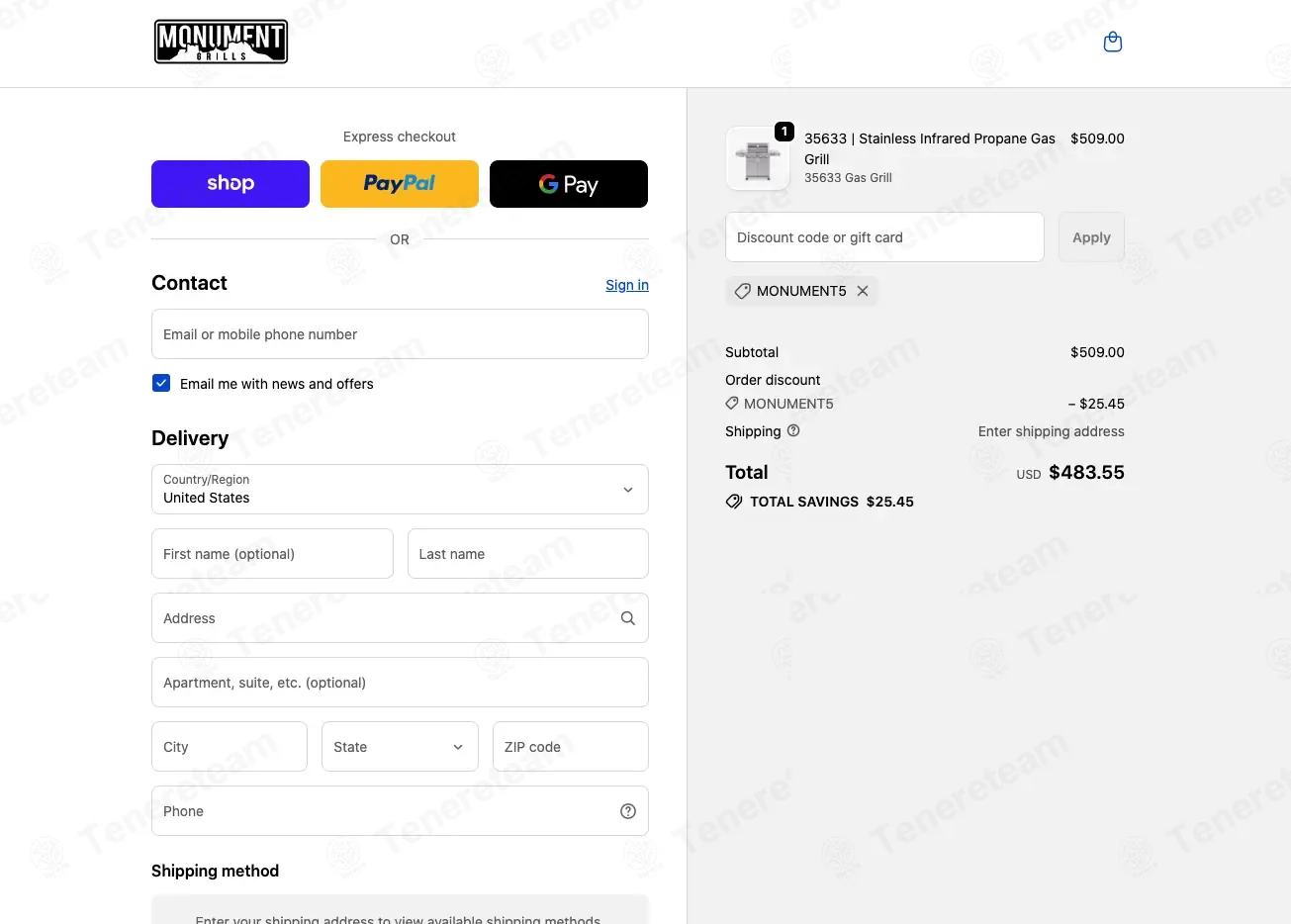
Task: Click the Total Savings tag icon
Action: pyautogui.click(x=734, y=502)
